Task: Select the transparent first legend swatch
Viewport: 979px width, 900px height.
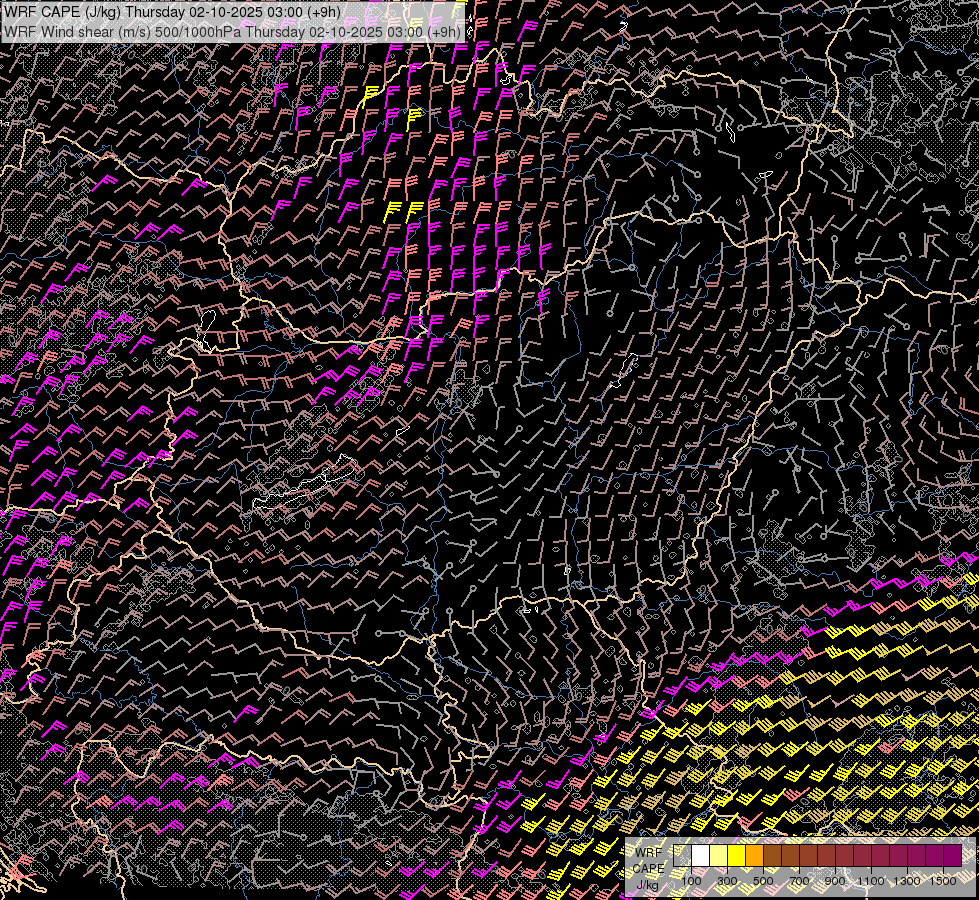Action: (x=682, y=856)
